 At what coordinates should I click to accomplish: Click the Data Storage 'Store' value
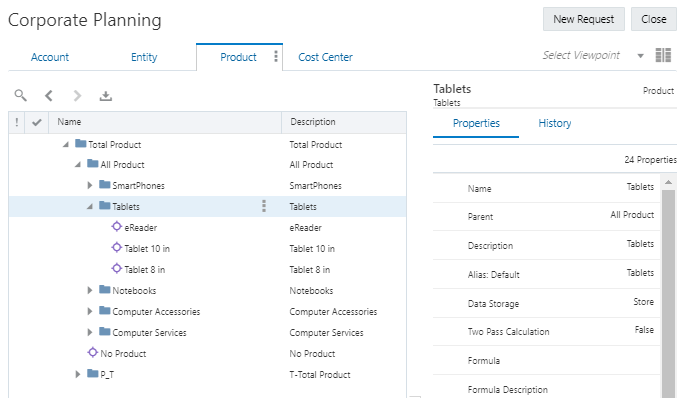[643, 302]
